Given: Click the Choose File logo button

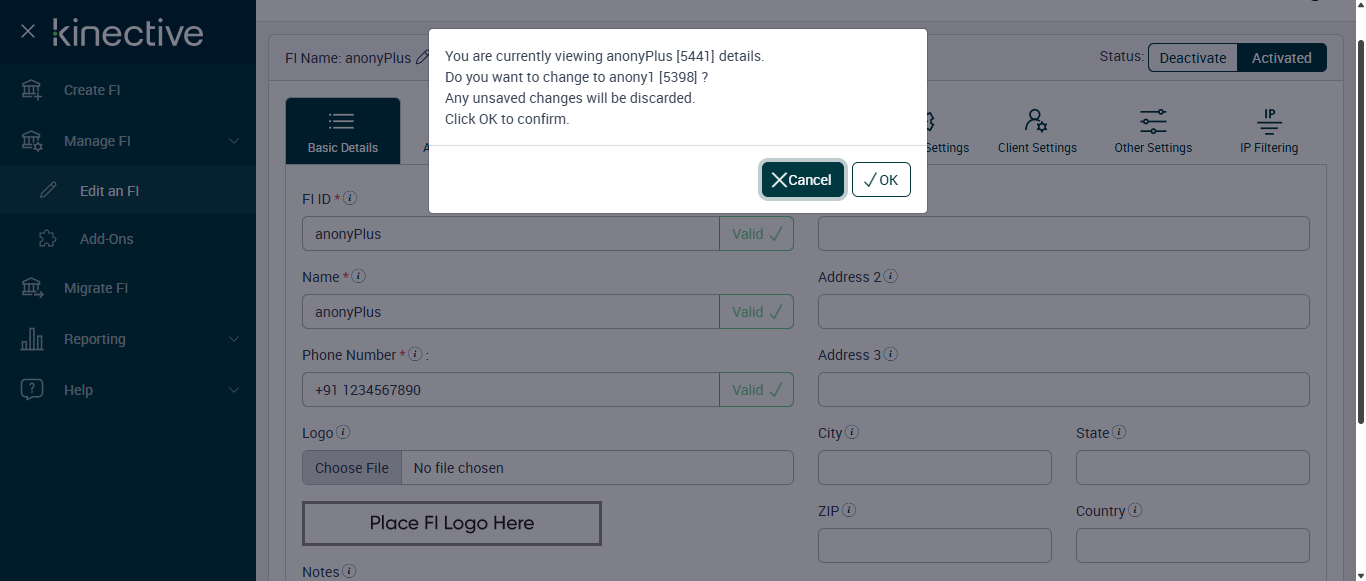Looking at the screenshot, I should pyautogui.click(x=352, y=468).
